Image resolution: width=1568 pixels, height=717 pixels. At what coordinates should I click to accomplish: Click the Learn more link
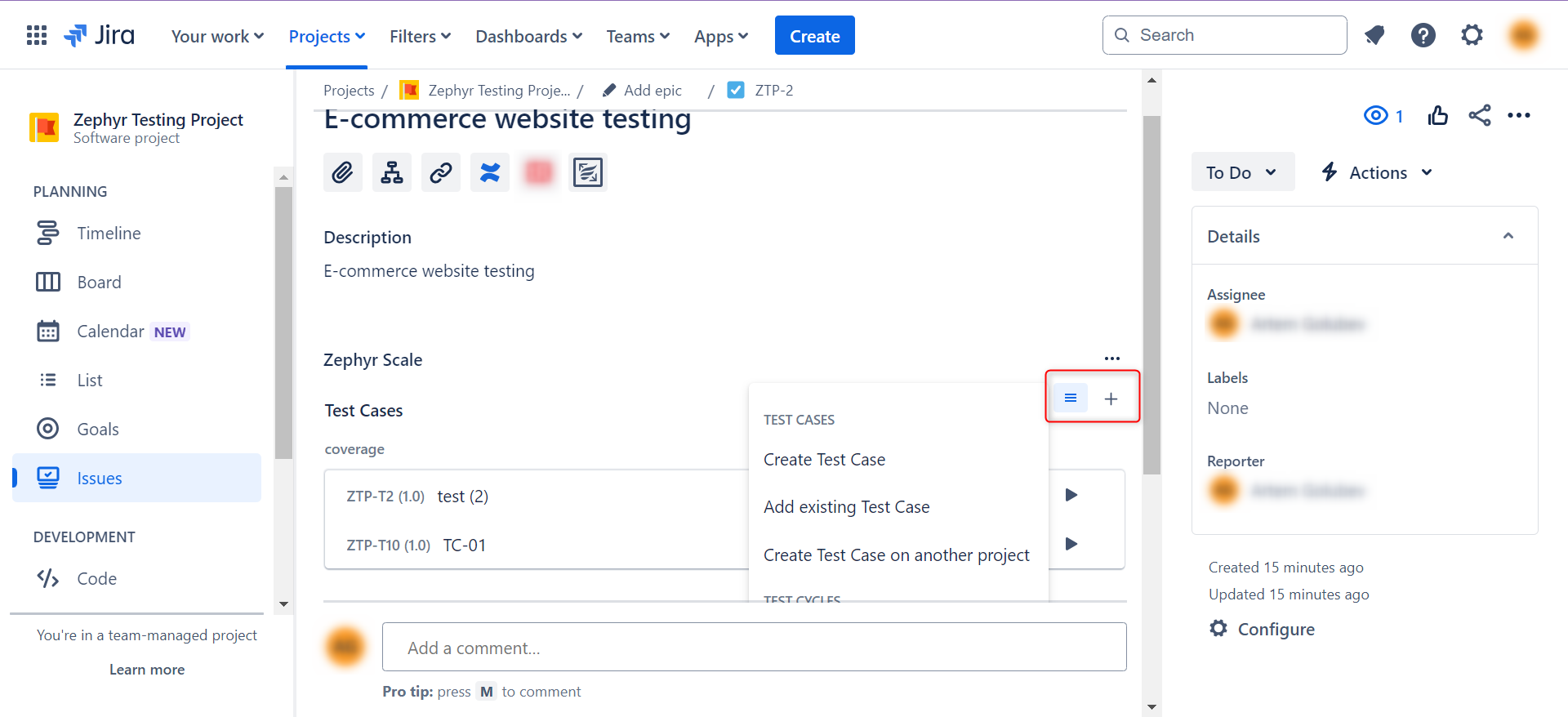147,670
